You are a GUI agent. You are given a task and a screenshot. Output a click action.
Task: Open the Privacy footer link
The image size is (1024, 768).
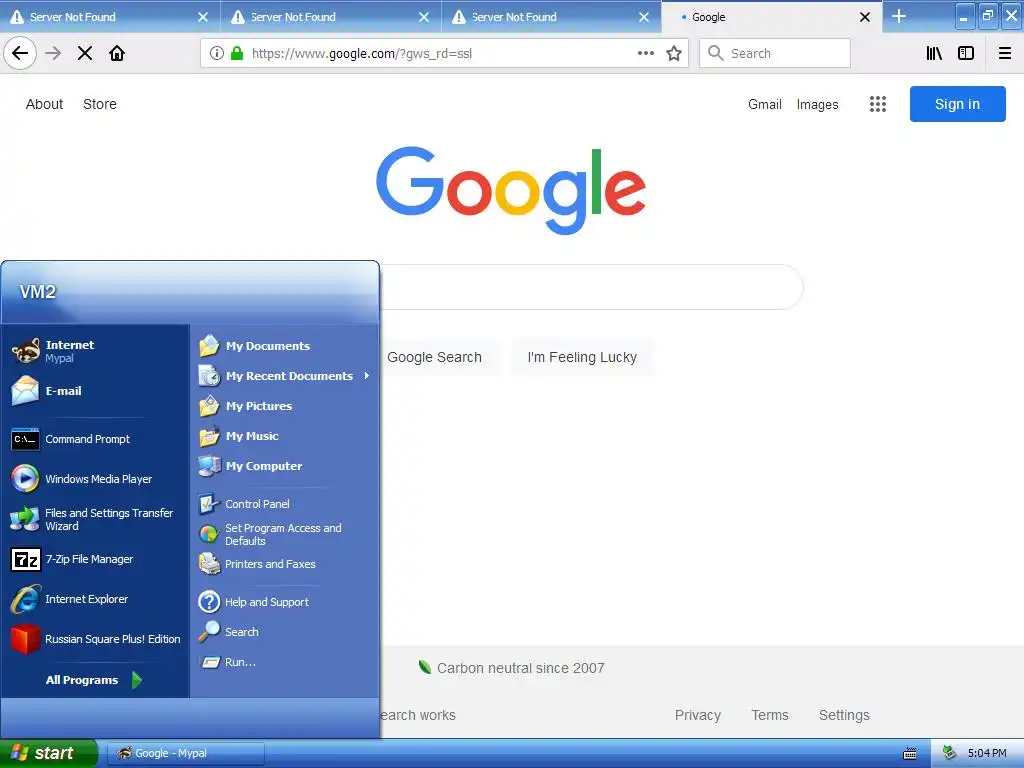click(697, 715)
